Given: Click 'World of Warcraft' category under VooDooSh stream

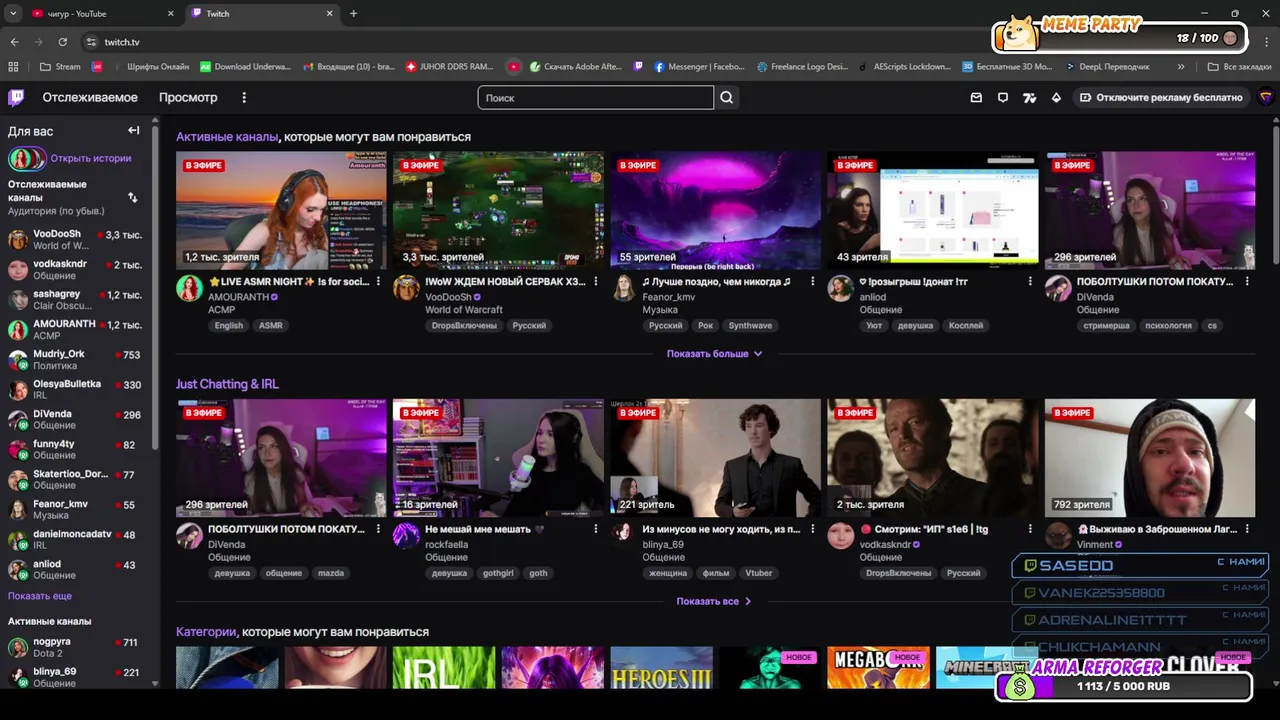Looking at the screenshot, I should pyautogui.click(x=464, y=310).
